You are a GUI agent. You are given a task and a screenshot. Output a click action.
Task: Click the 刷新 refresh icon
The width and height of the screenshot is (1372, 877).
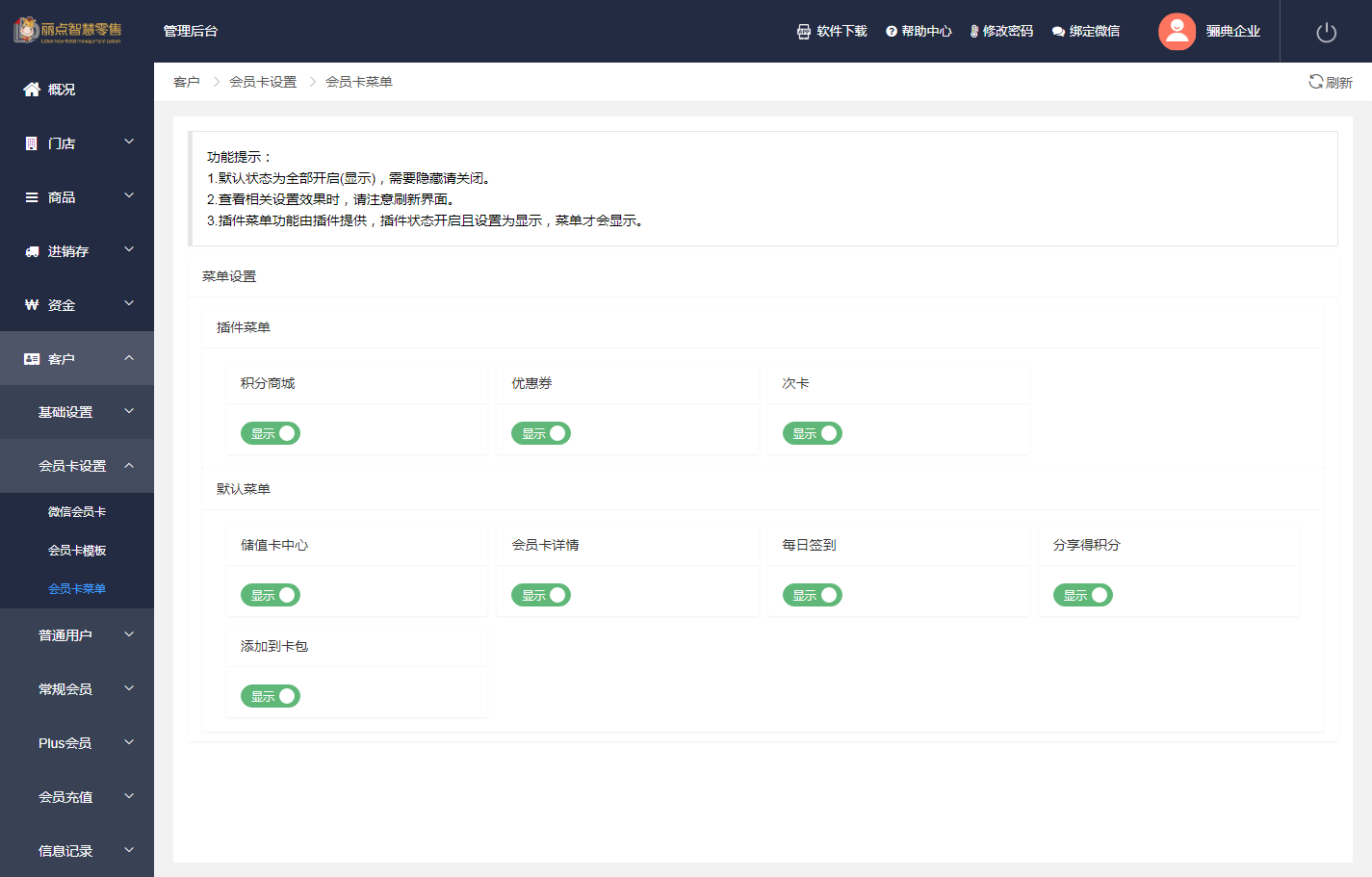click(x=1315, y=82)
